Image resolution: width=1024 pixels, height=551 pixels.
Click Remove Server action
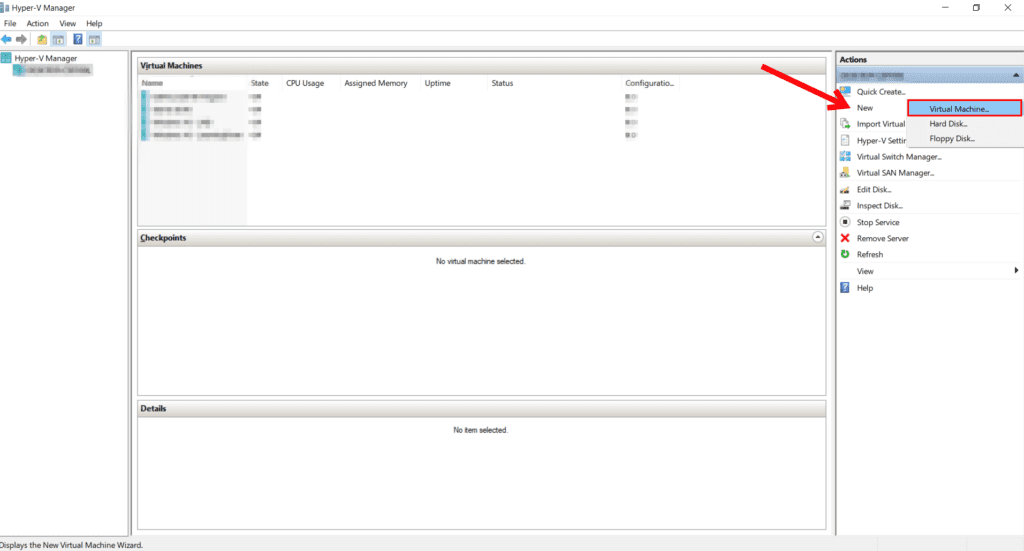tap(882, 238)
